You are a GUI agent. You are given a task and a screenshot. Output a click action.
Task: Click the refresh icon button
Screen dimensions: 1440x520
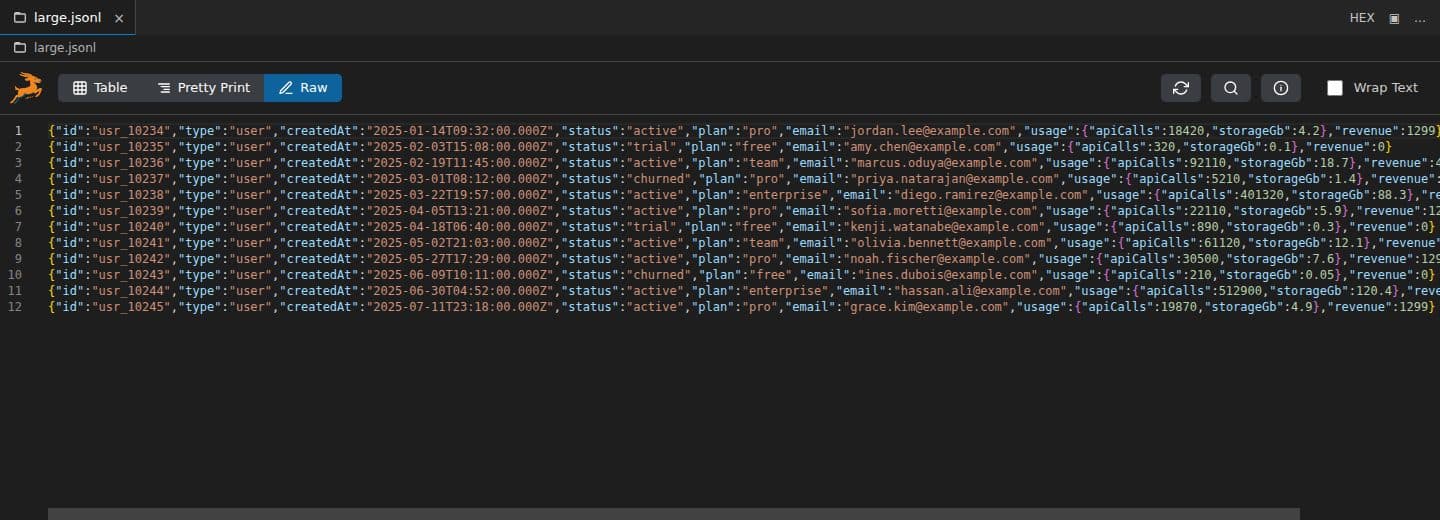pos(1180,88)
